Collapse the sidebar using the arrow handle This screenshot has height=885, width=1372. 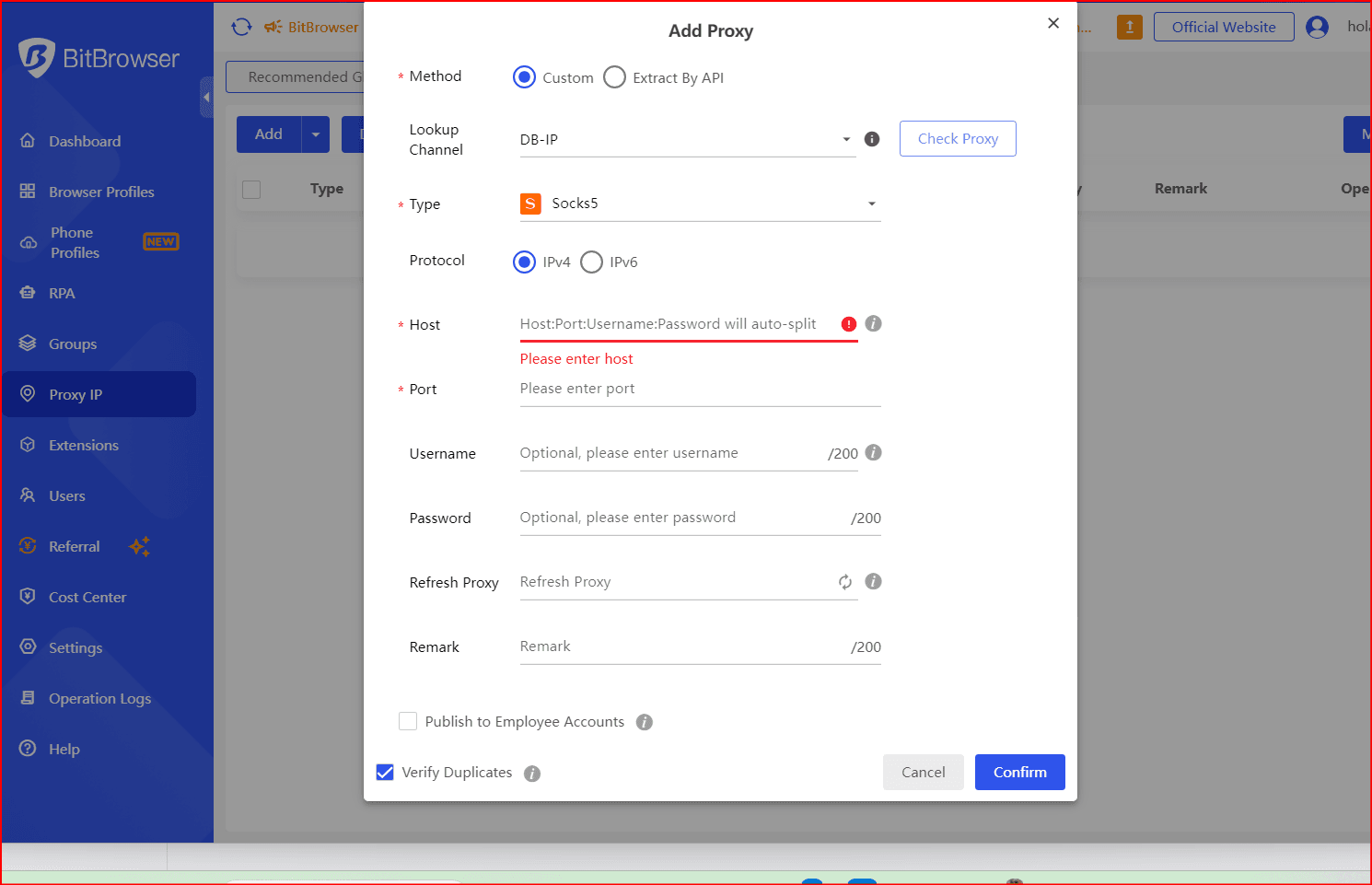(x=206, y=97)
